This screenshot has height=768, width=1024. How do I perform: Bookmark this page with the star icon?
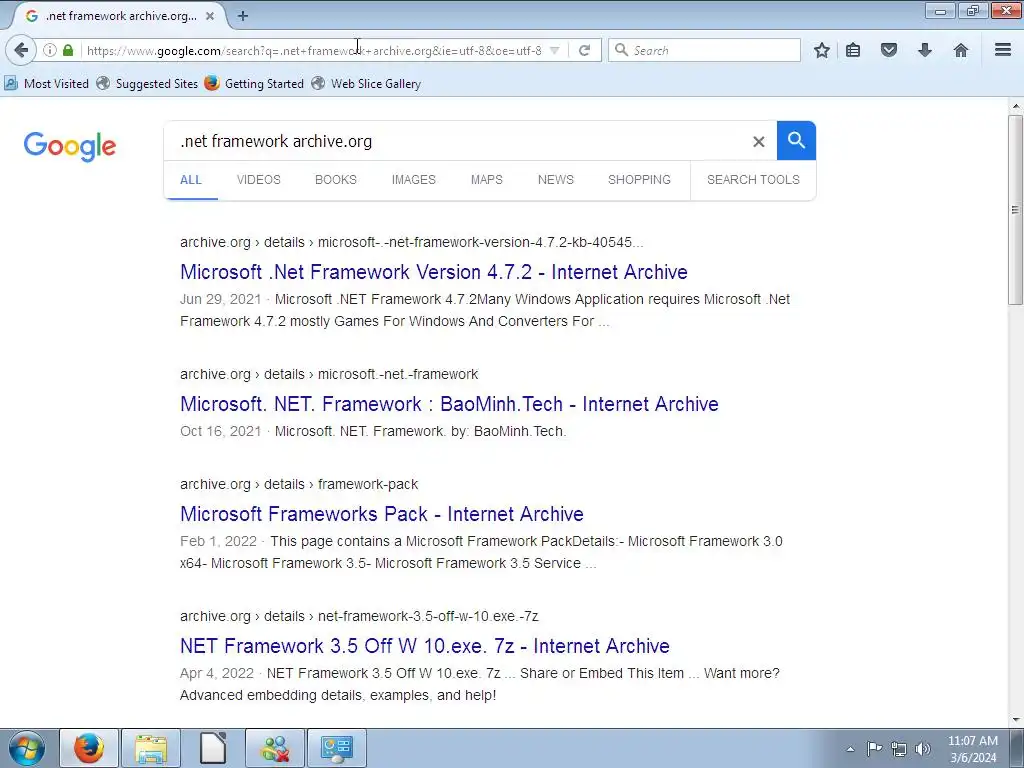pyautogui.click(x=822, y=50)
